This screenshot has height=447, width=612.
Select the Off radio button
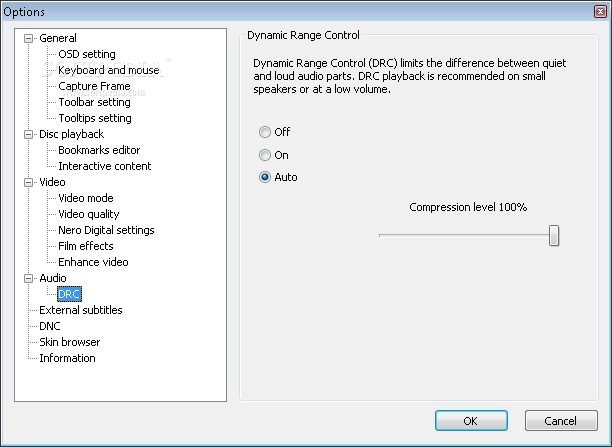click(265, 132)
